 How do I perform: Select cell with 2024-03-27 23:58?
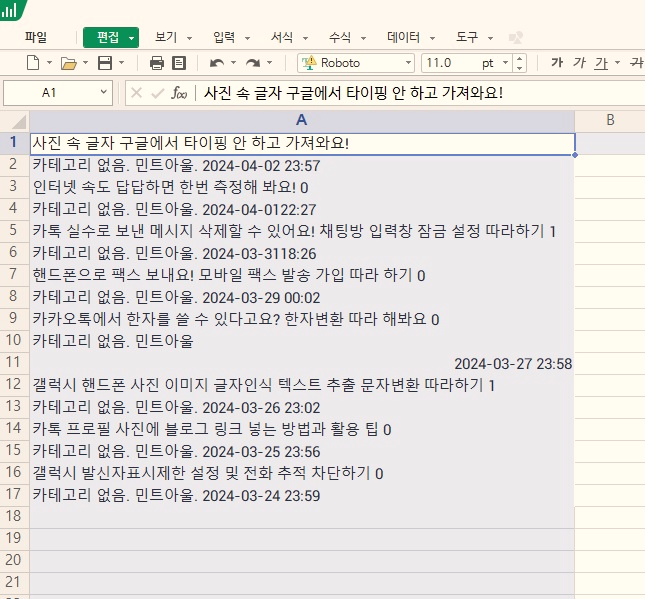[x=302, y=363]
